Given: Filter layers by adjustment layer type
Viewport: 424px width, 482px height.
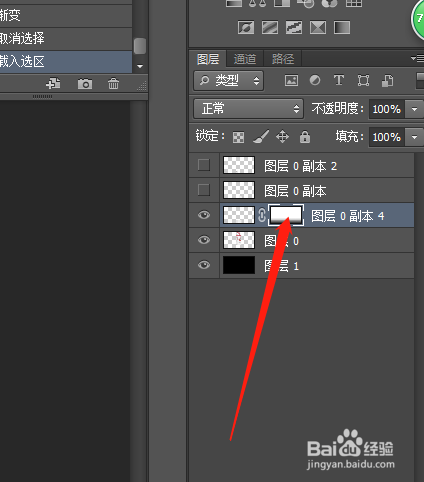Looking at the screenshot, I should click(315, 80).
